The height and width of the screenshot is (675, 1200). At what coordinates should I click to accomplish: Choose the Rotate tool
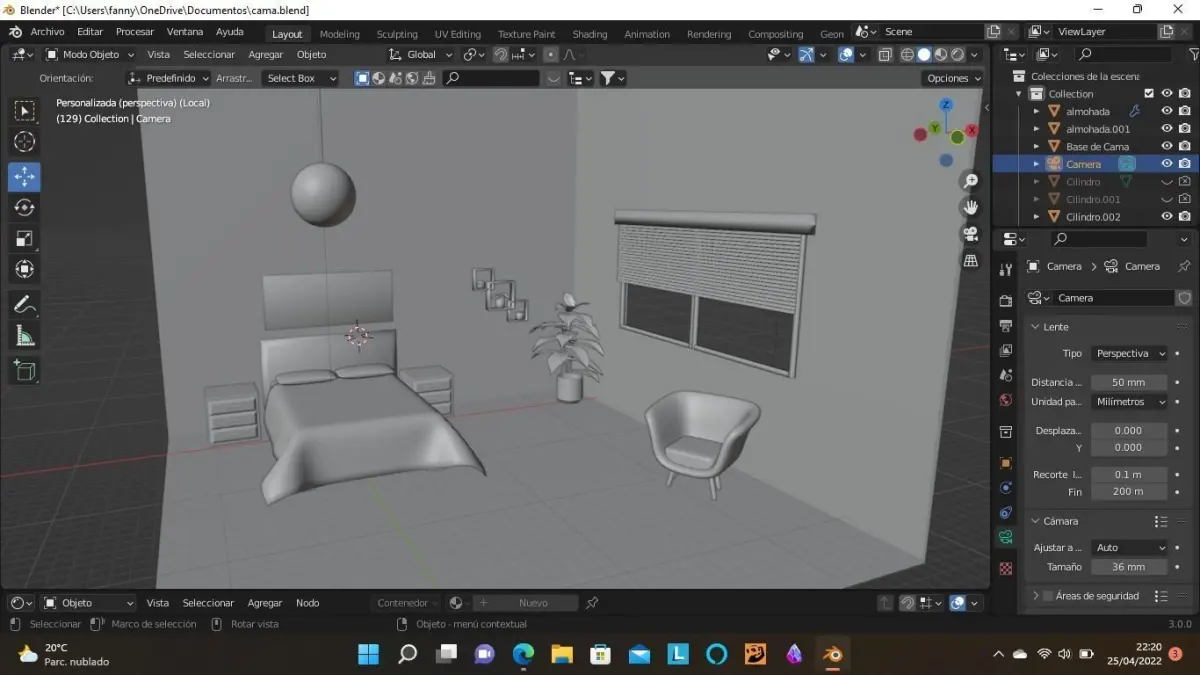point(24,208)
